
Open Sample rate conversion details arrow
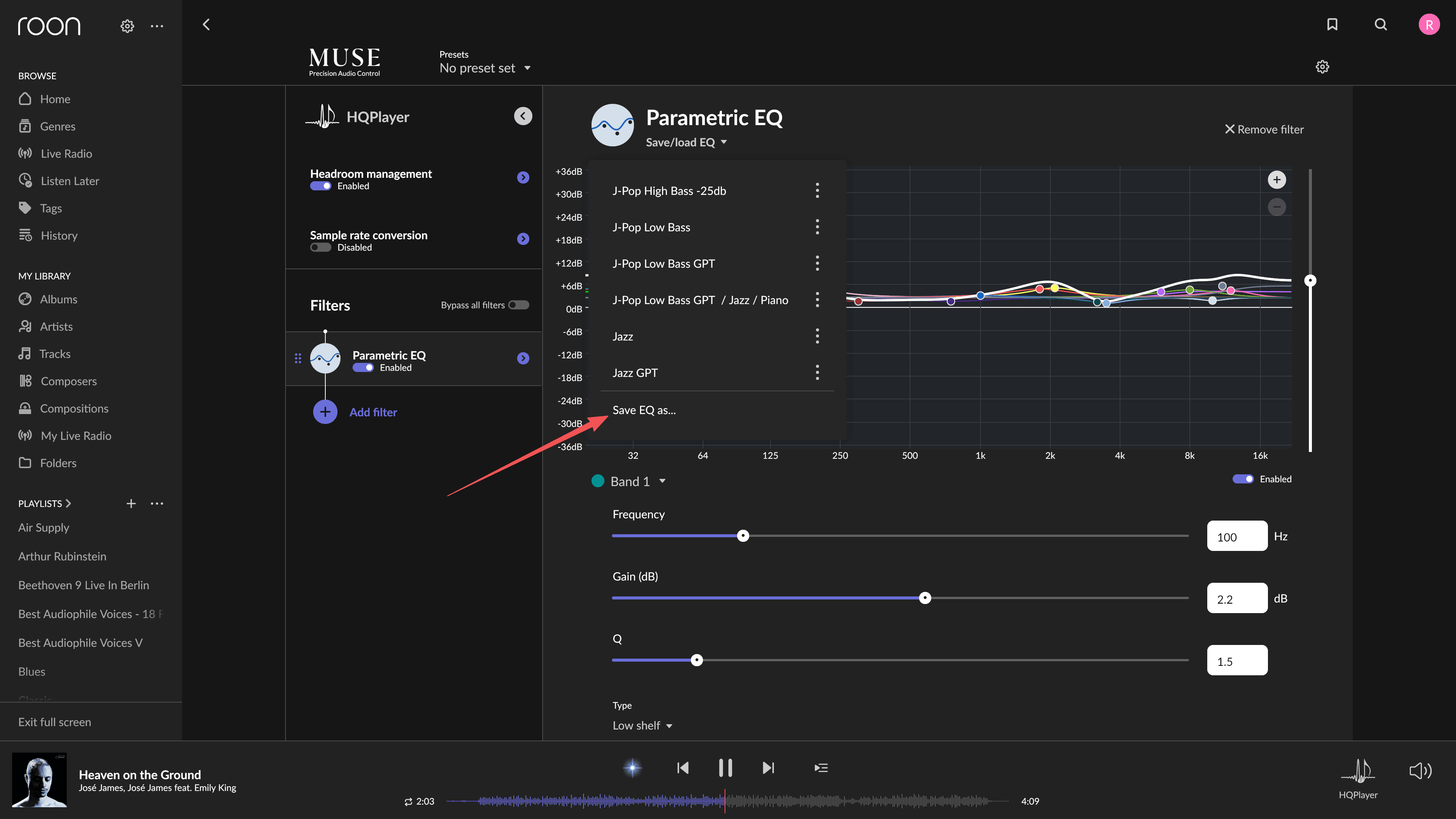(x=523, y=238)
